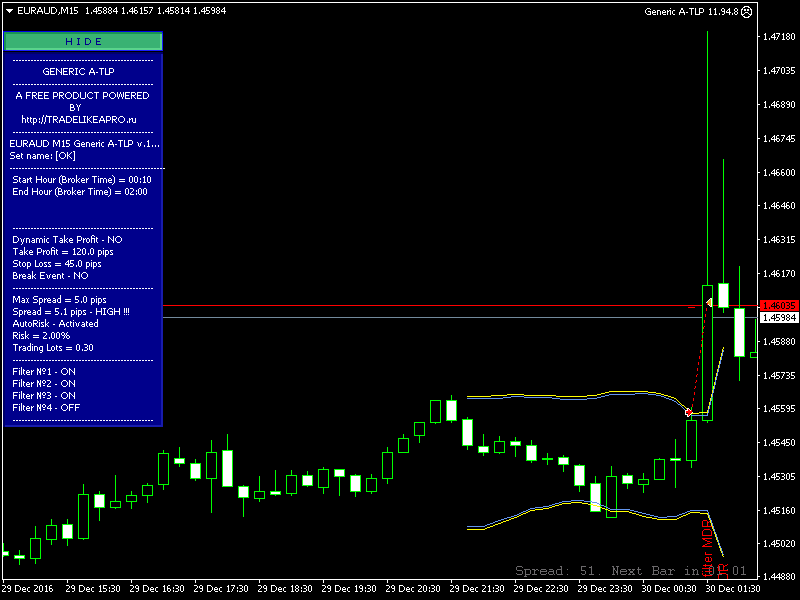The image size is (800, 600).
Task: Click the 1.45305 price scale value
Action: tap(779, 477)
